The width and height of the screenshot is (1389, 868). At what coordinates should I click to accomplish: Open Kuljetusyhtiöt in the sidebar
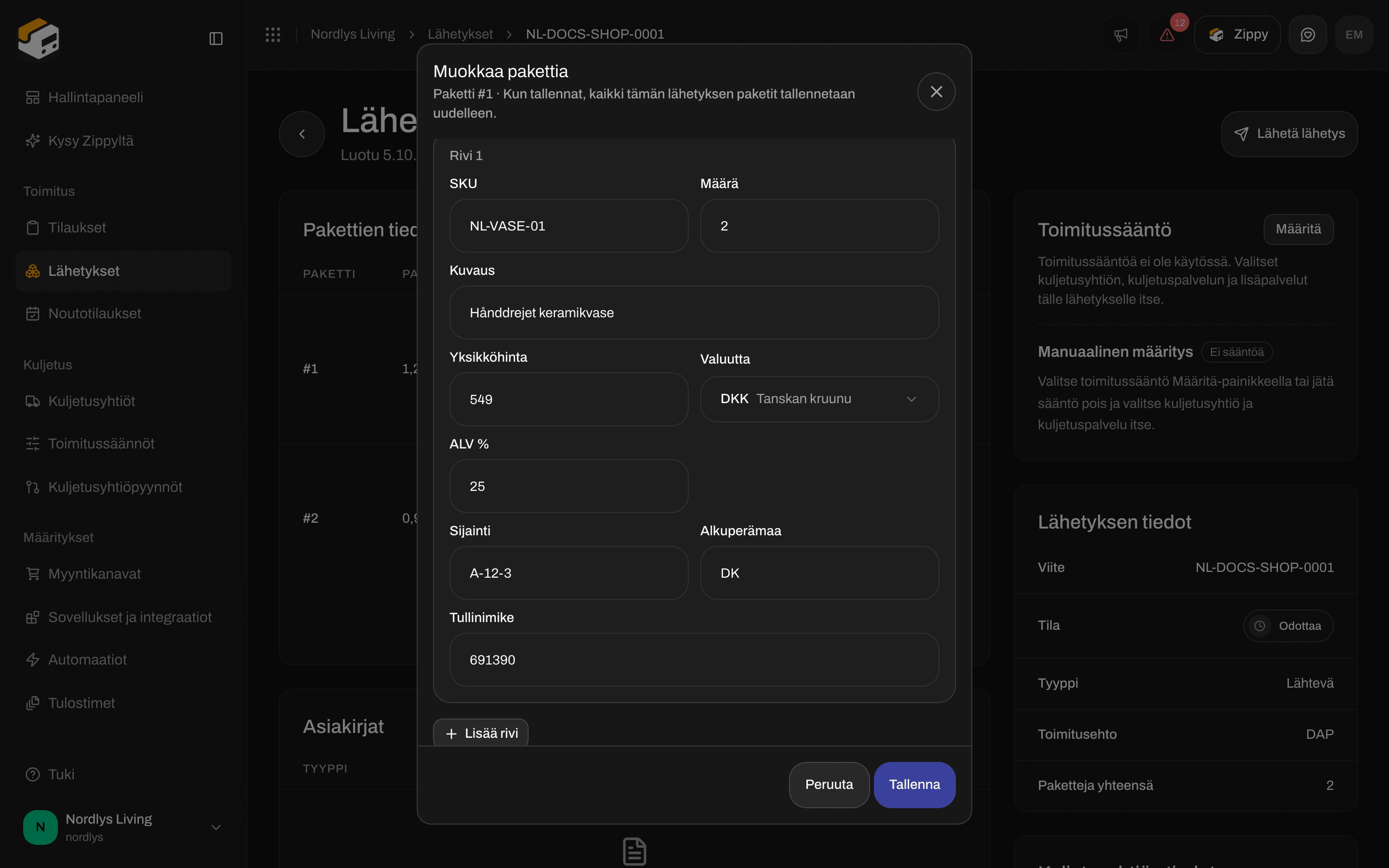(x=123, y=401)
